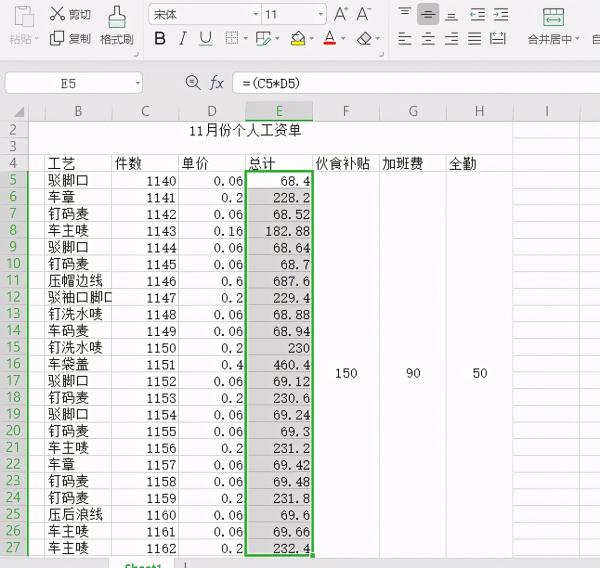Screen dimensions: 600x568
Task: Open the font settings dialog launcher
Action: (x=381, y=54)
